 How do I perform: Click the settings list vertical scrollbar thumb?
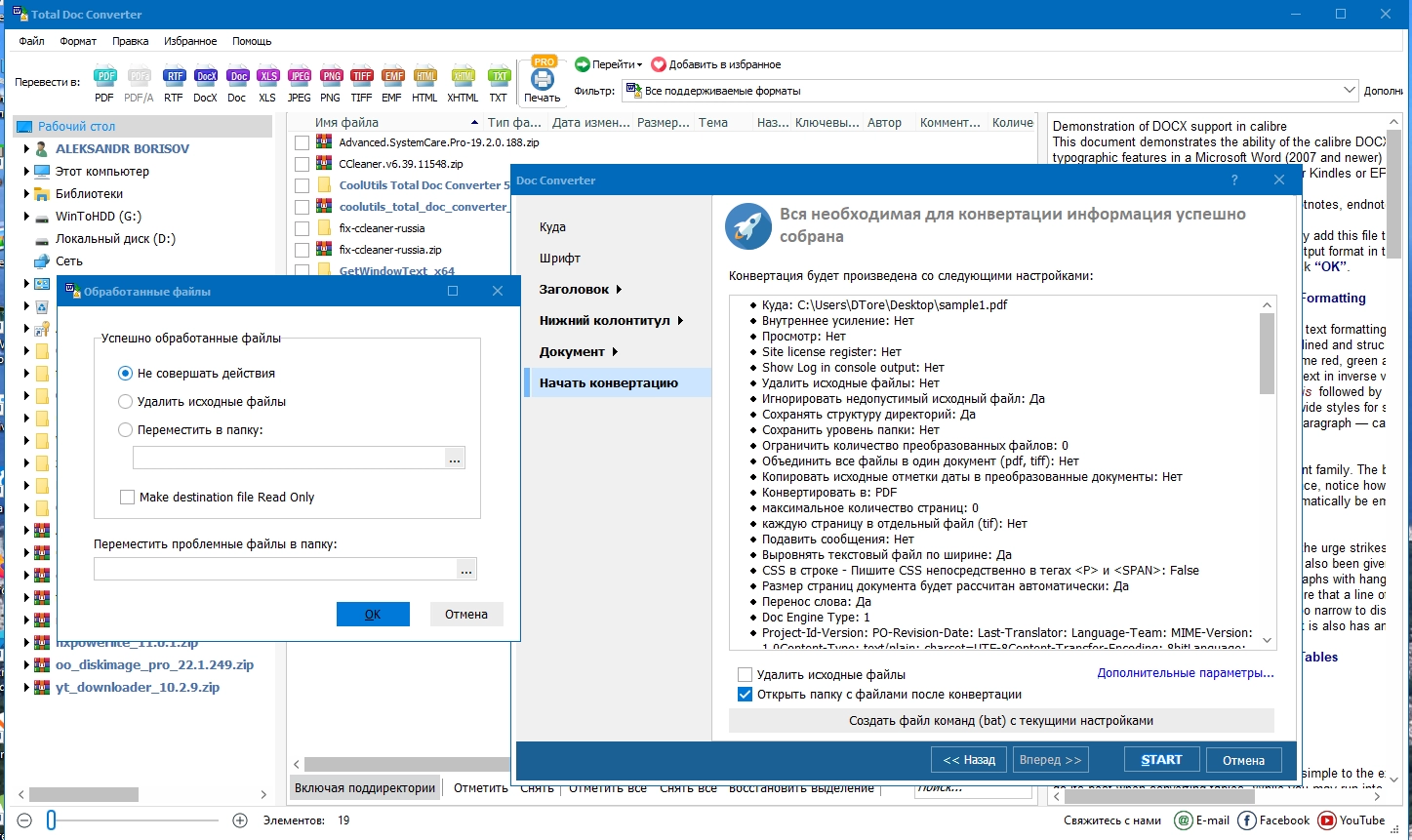coord(1268,353)
